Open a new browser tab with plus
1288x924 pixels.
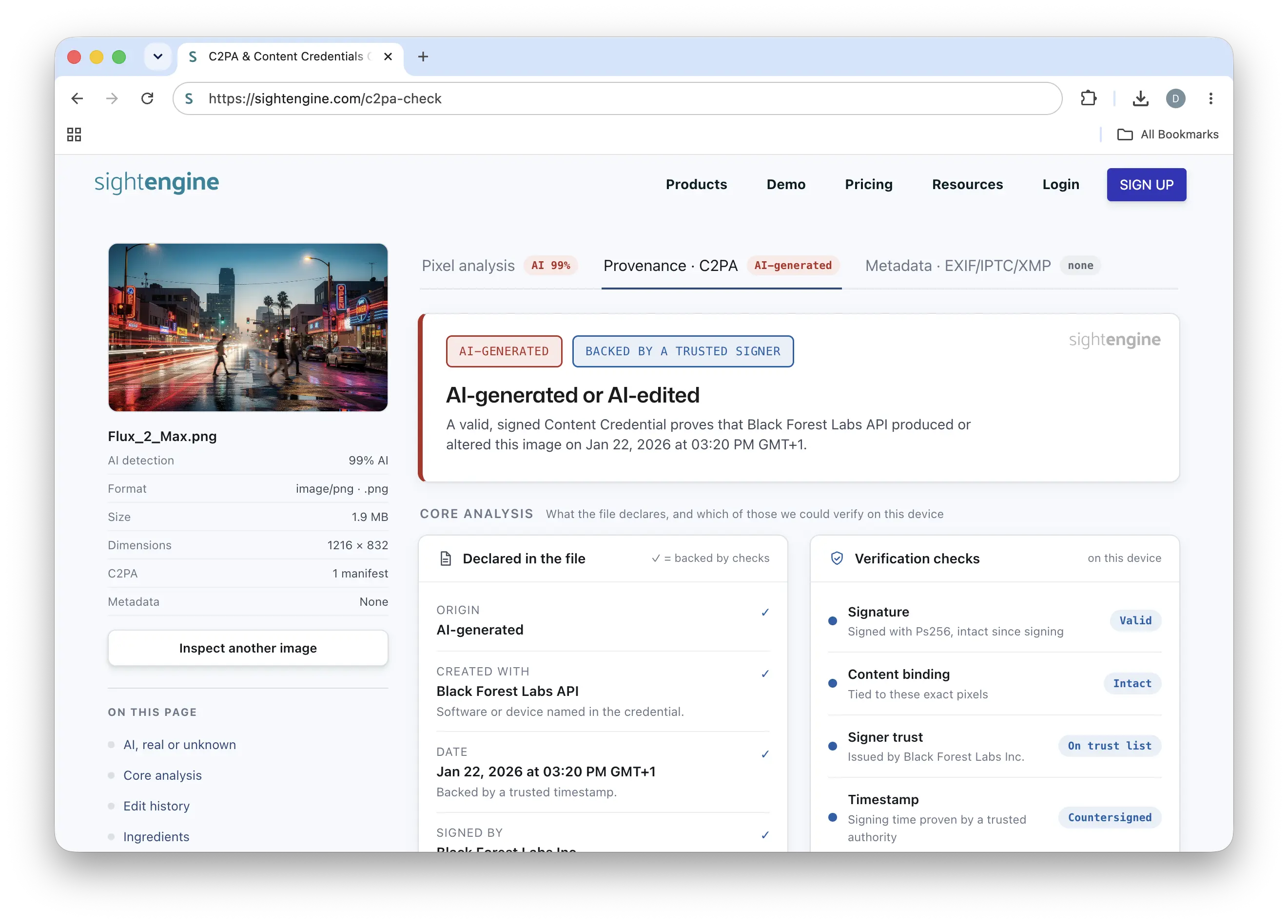pyautogui.click(x=423, y=56)
